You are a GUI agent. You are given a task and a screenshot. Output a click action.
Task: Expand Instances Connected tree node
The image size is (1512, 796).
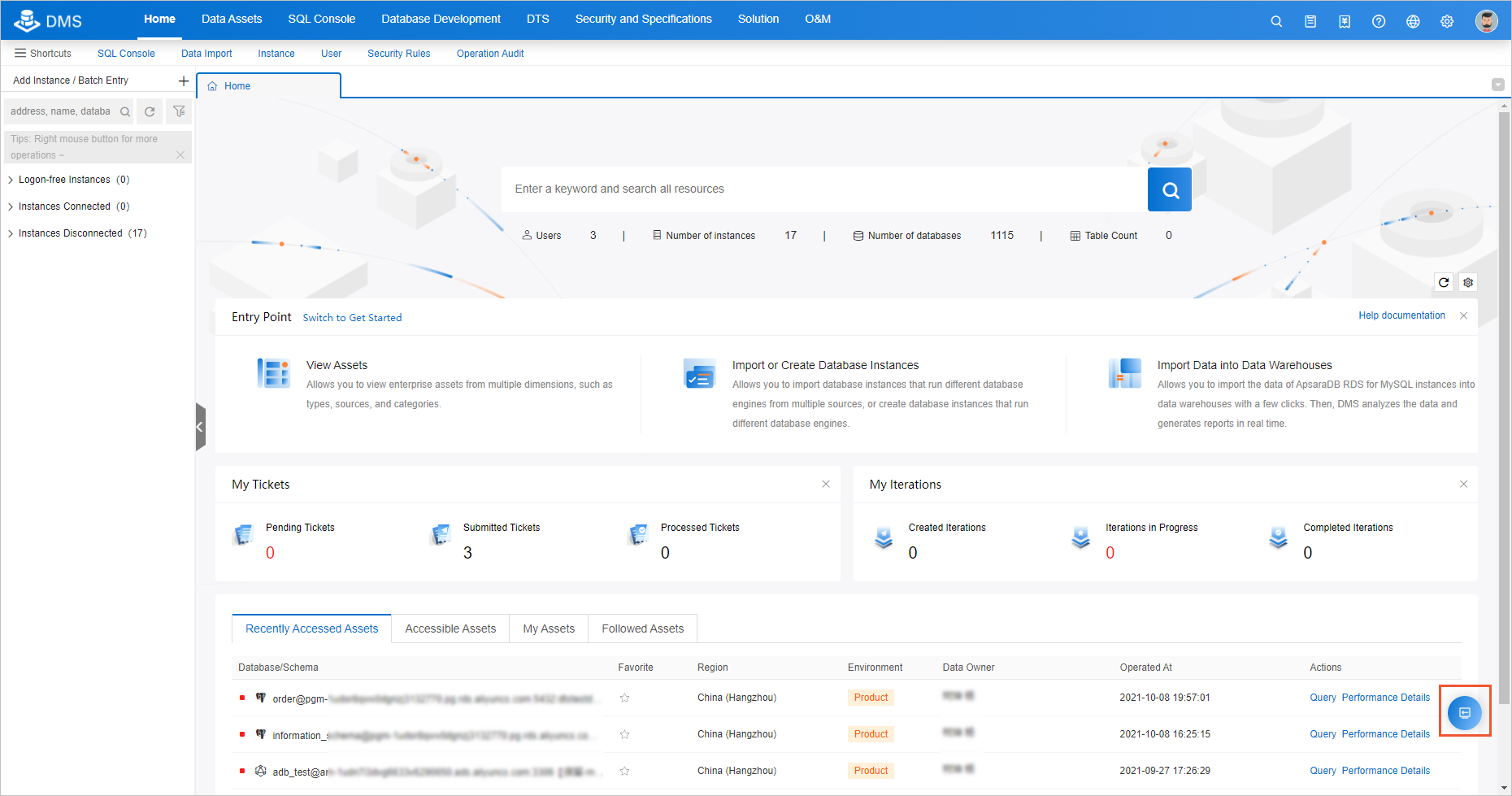point(11,207)
